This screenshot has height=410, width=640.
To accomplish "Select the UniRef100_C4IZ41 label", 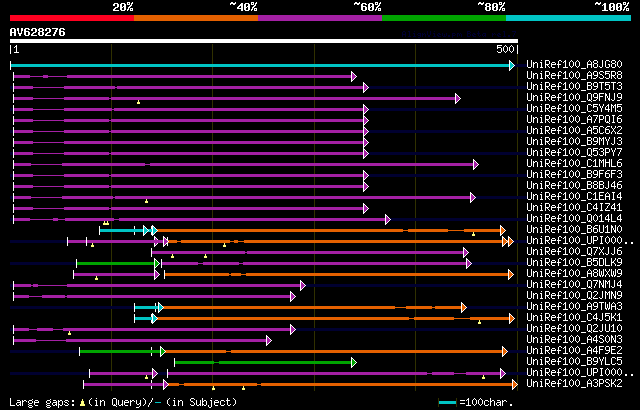I will pos(574,208).
